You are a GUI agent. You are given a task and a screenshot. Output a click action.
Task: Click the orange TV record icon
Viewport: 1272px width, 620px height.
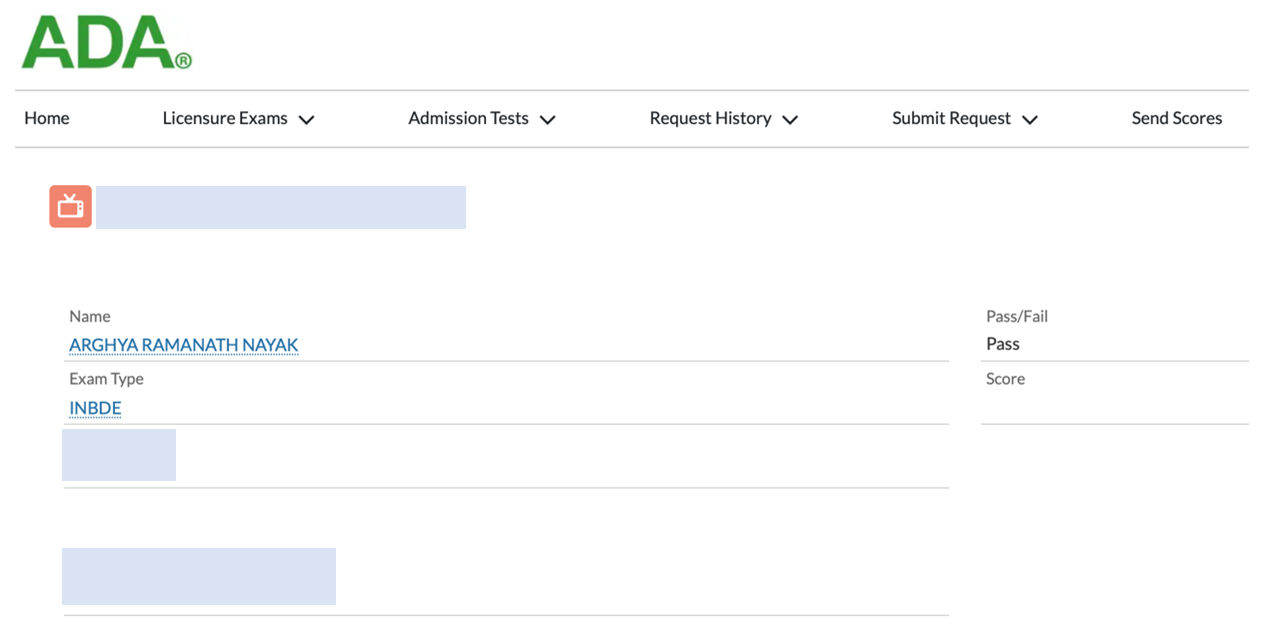(70, 206)
